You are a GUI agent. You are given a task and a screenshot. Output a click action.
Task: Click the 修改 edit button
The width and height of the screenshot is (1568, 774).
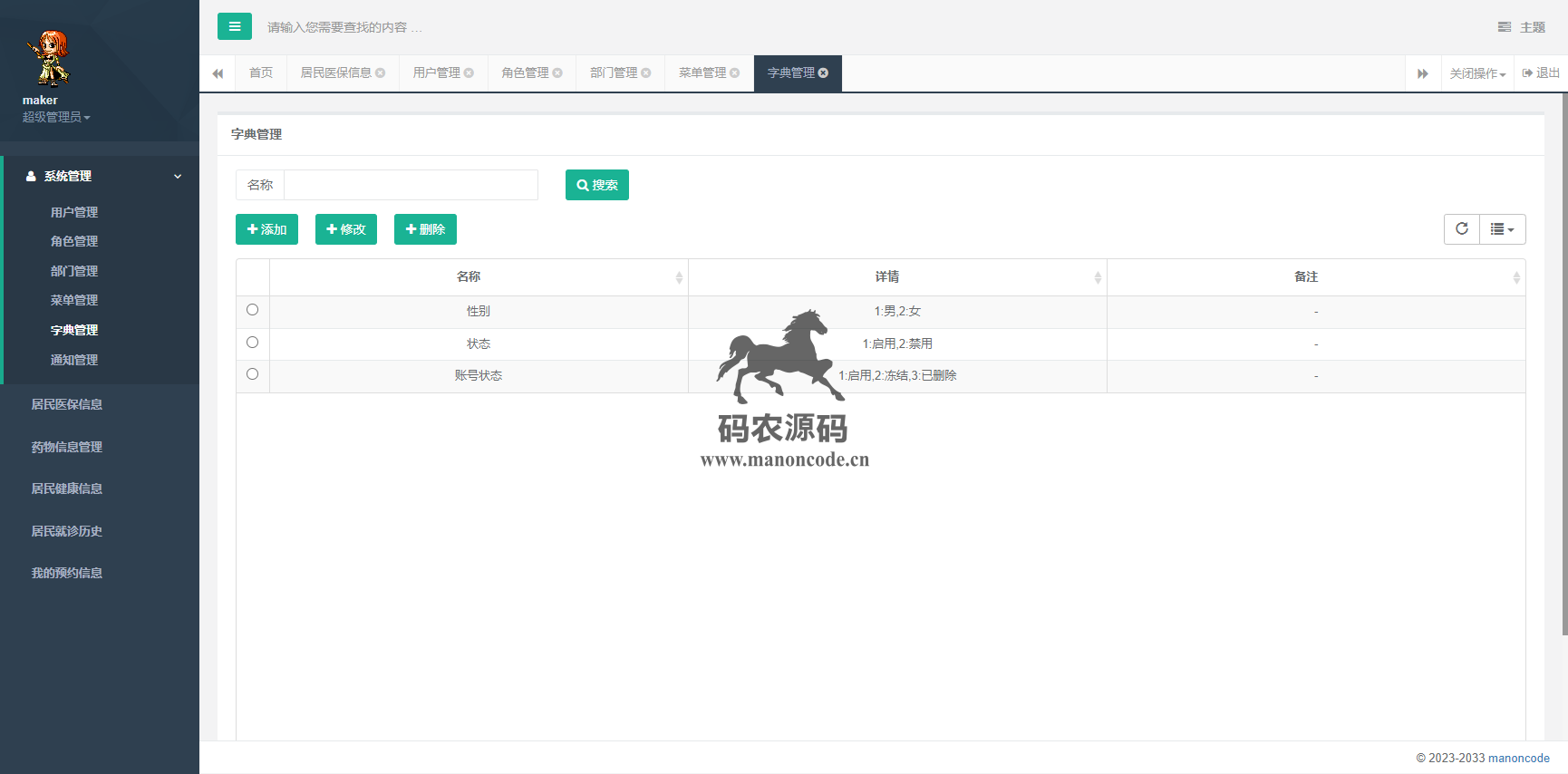[x=346, y=229]
